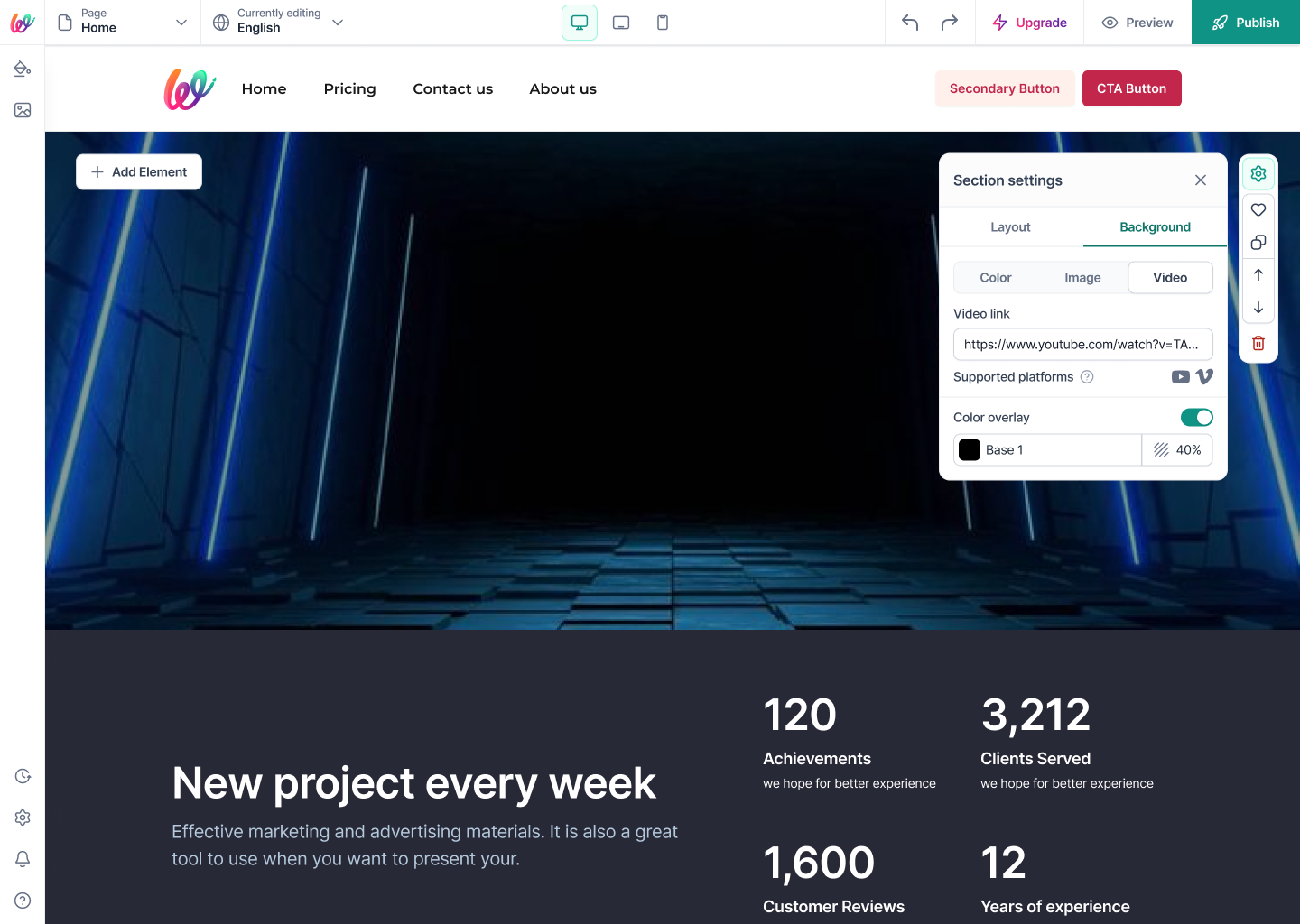Switch to tablet device view
This screenshot has height=924, width=1300.
(621, 23)
